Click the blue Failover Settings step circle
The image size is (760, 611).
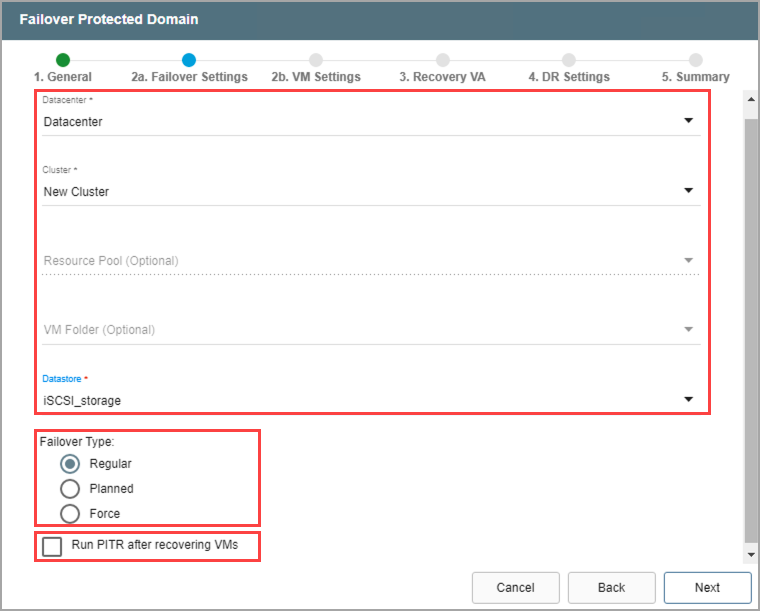point(189,60)
